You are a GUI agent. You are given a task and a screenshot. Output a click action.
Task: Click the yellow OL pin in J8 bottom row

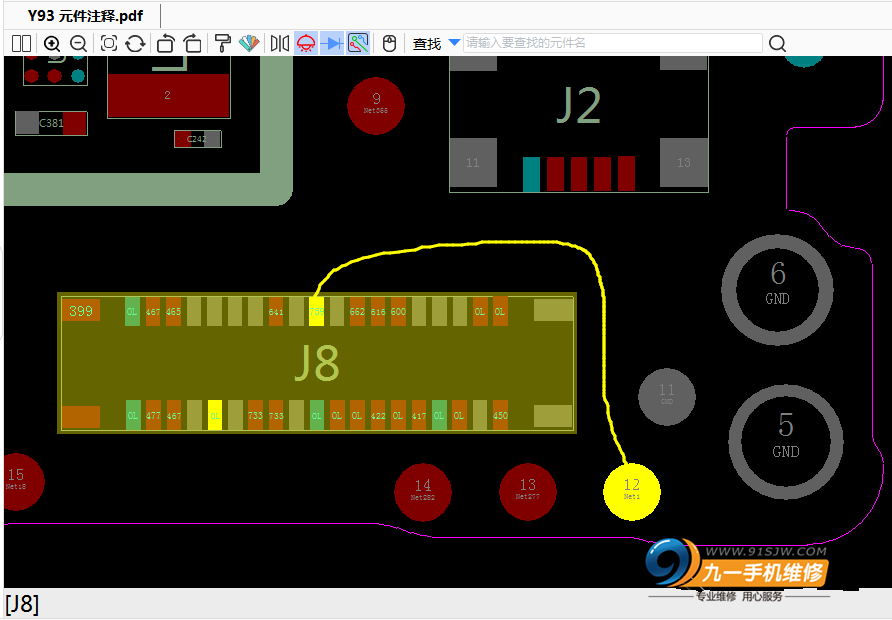214,415
